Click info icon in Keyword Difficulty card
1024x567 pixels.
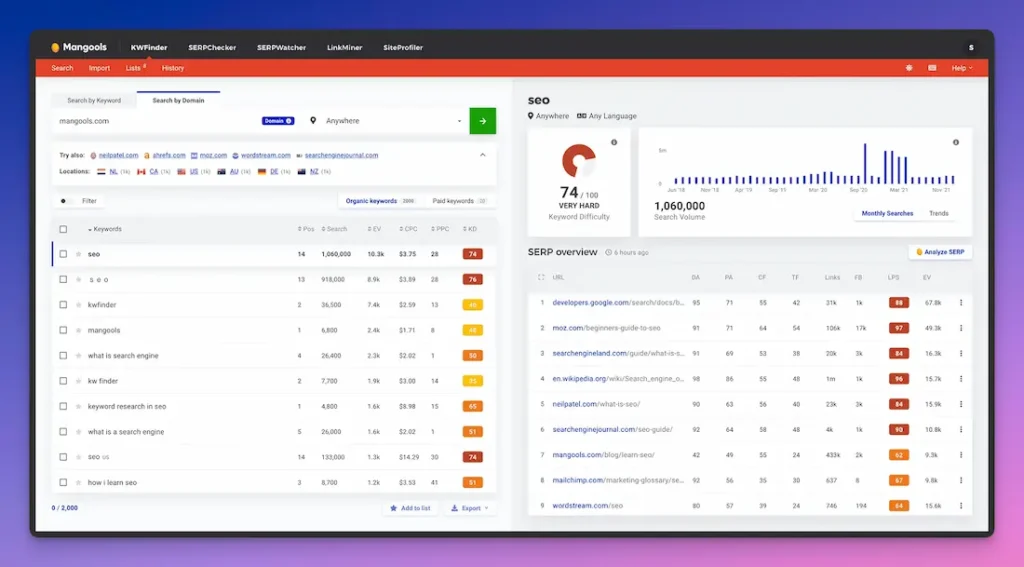[614, 143]
